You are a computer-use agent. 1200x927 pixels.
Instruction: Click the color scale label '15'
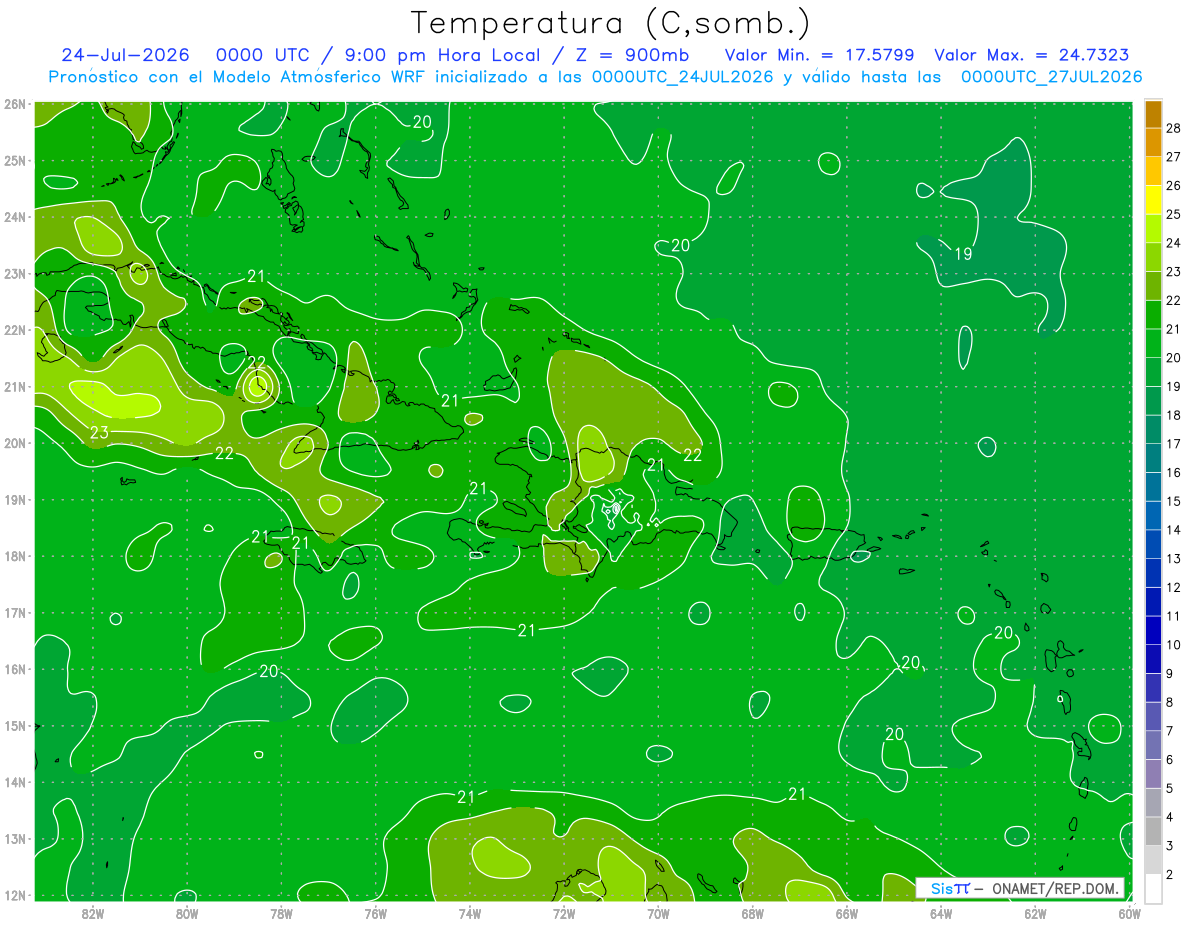(1173, 501)
